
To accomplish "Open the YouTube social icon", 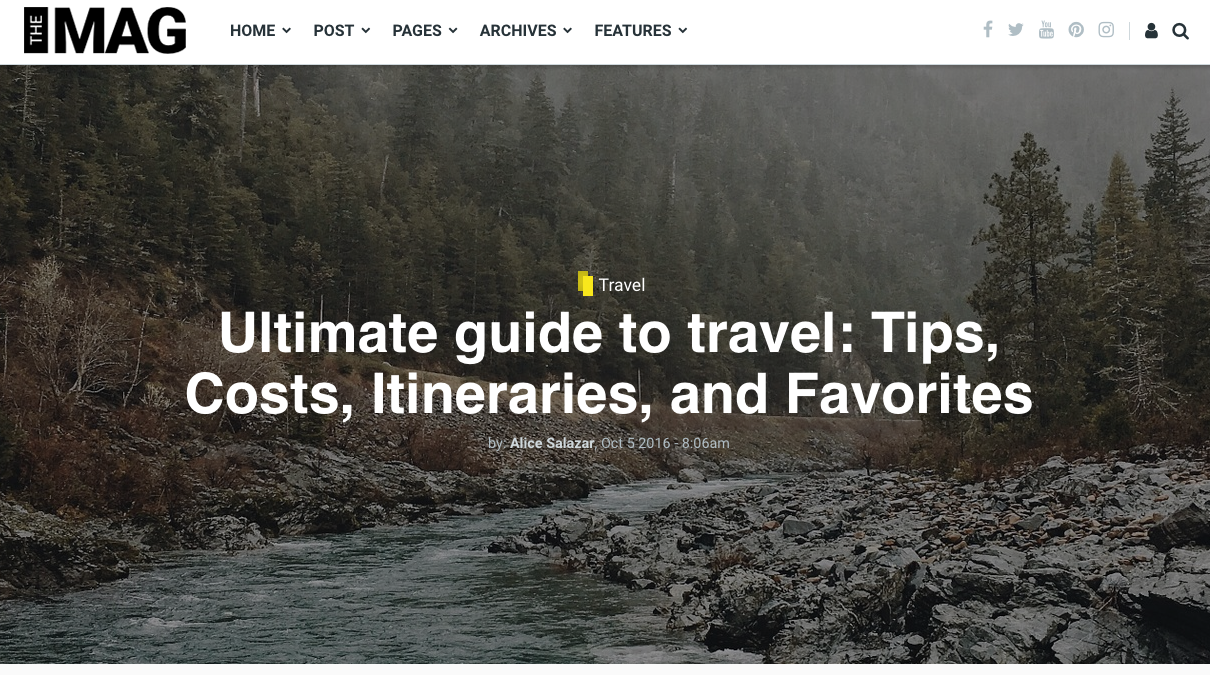I will [x=1046, y=30].
